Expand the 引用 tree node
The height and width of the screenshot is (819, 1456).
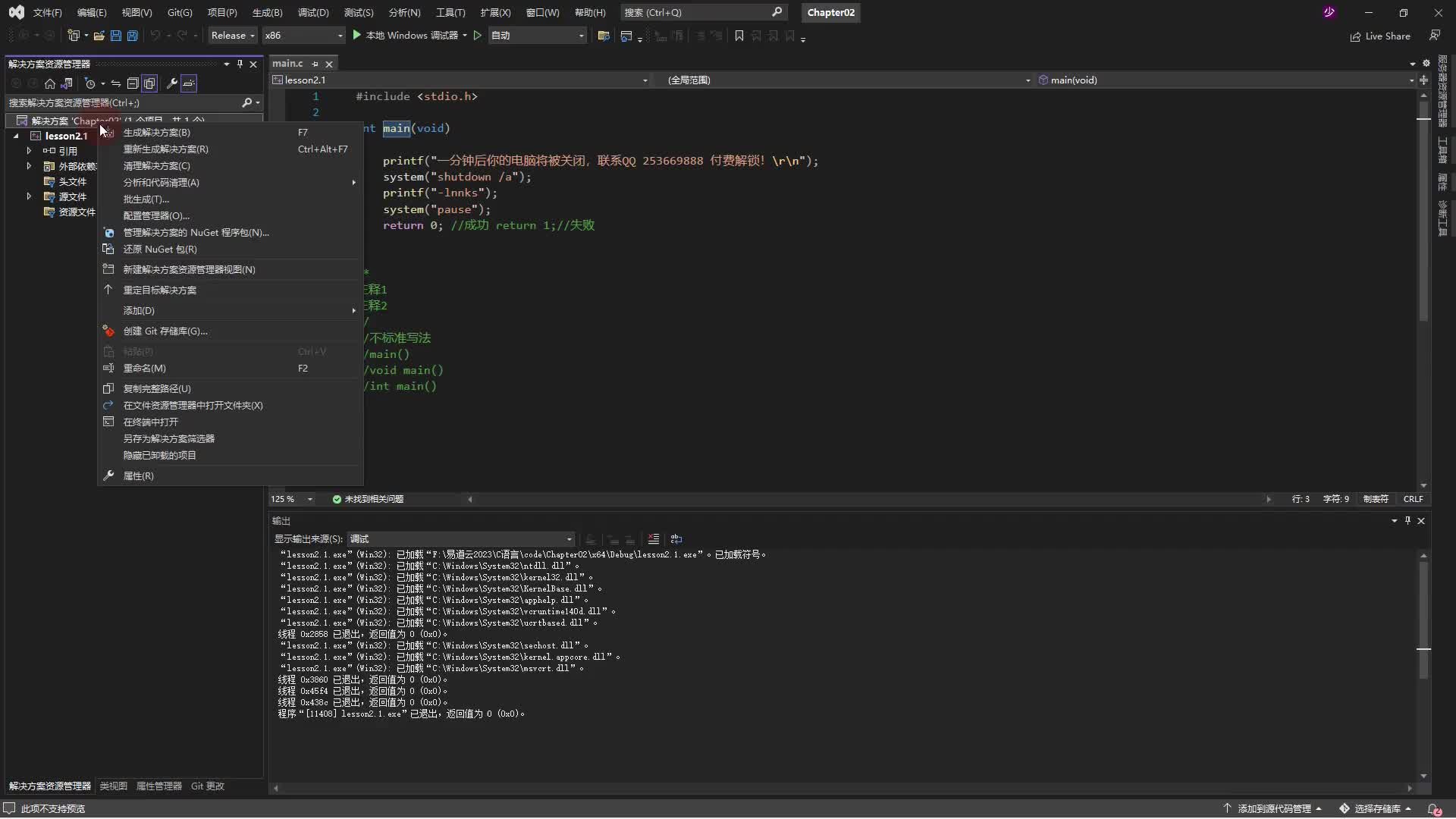[x=29, y=151]
